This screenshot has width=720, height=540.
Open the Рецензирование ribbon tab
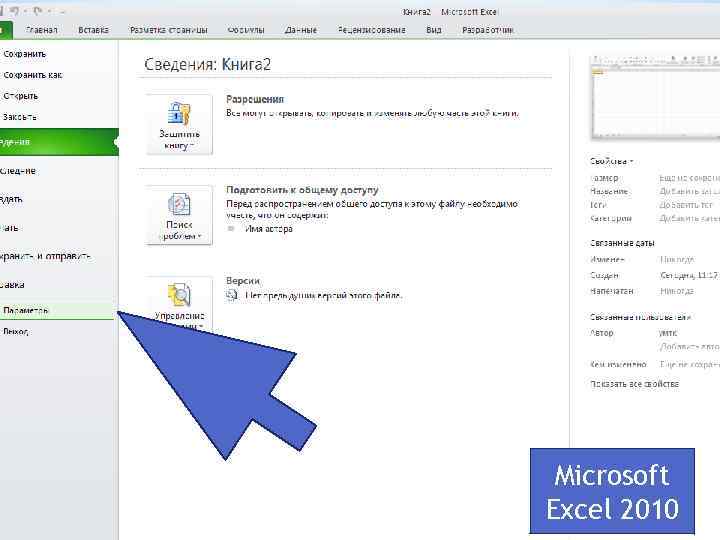pos(371,30)
